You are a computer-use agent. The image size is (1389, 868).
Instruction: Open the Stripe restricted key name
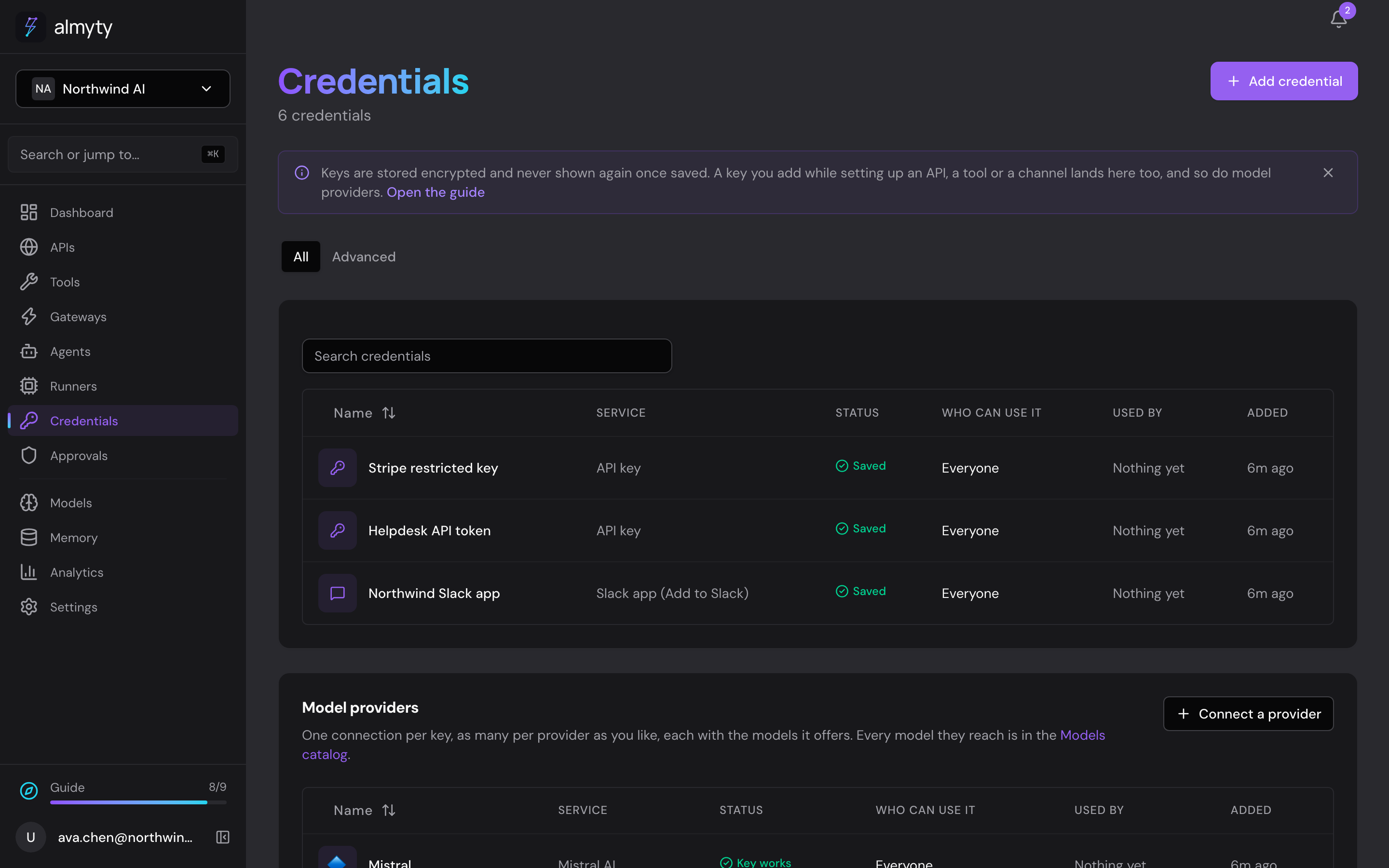(x=433, y=468)
